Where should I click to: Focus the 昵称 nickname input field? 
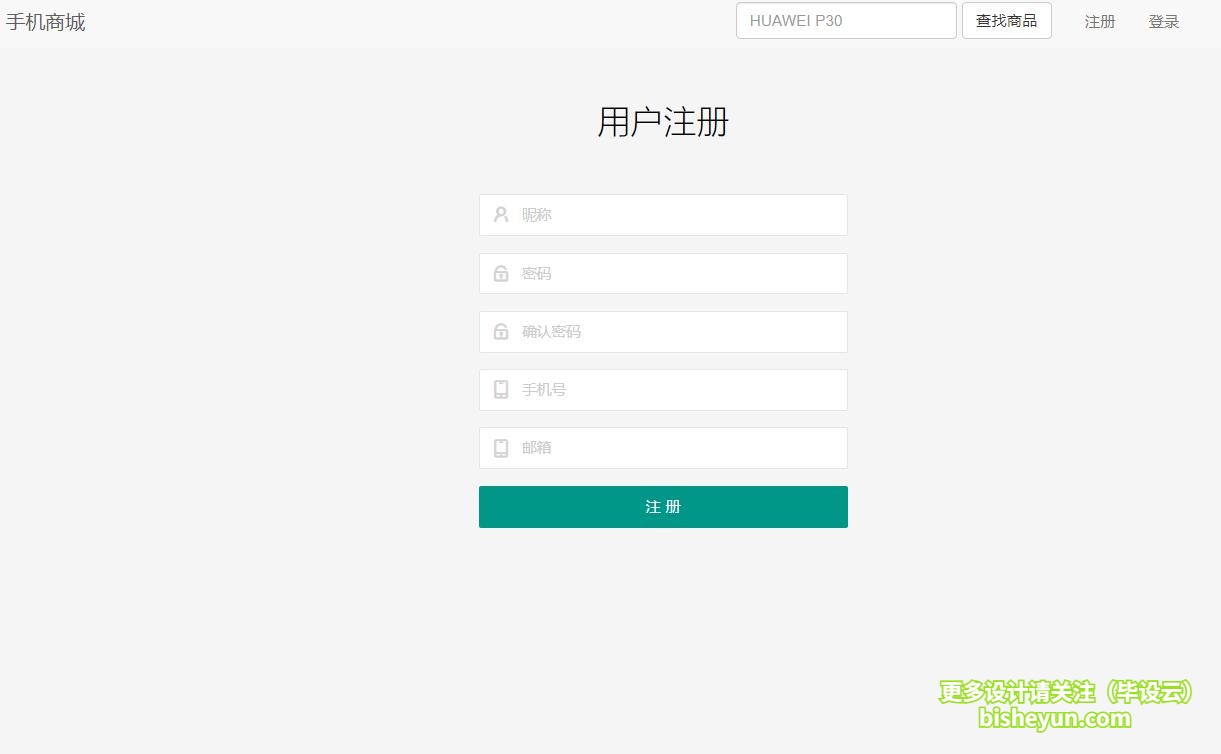pos(680,215)
